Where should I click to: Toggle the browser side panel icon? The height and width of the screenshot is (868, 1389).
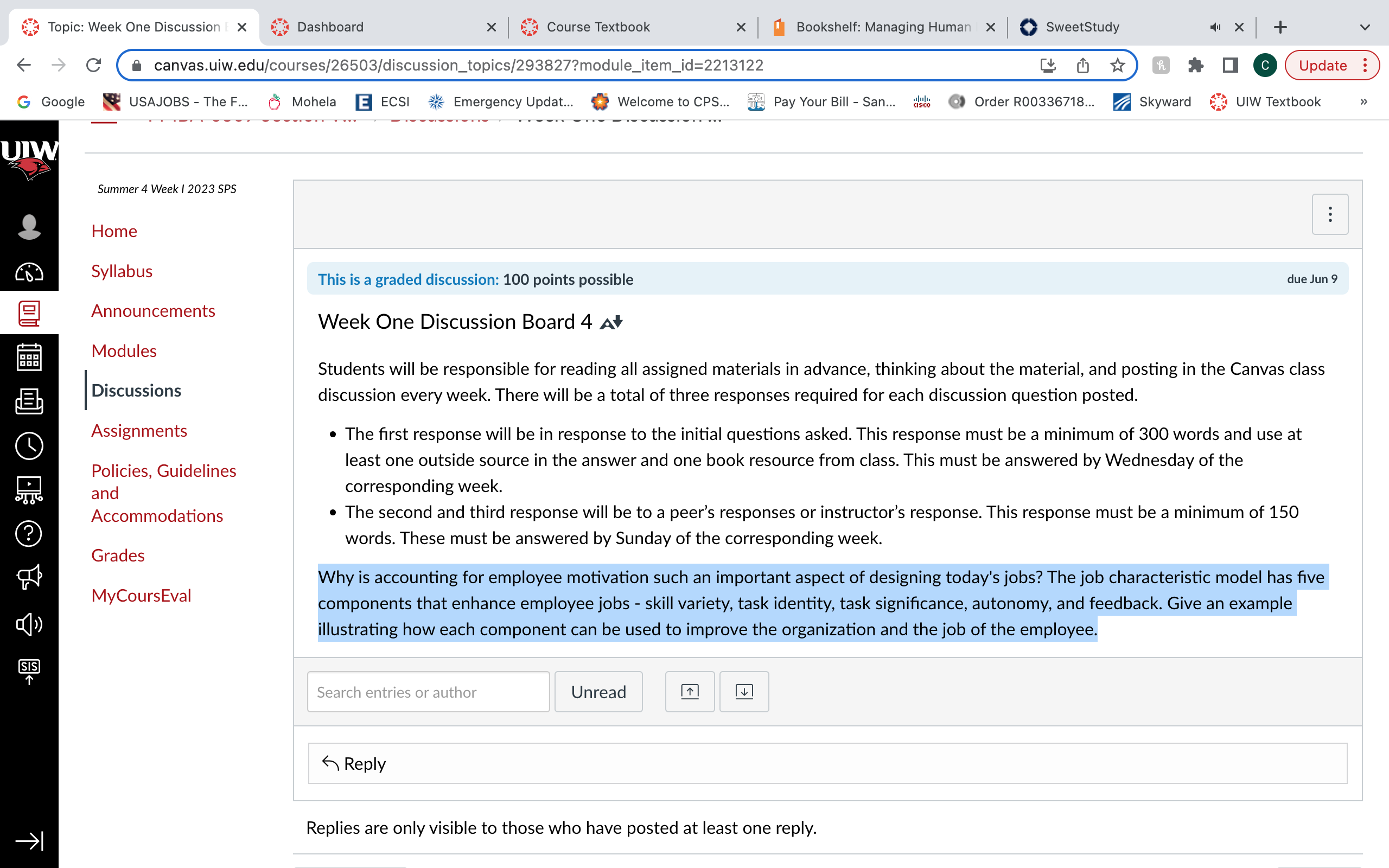click(1230, 66)
